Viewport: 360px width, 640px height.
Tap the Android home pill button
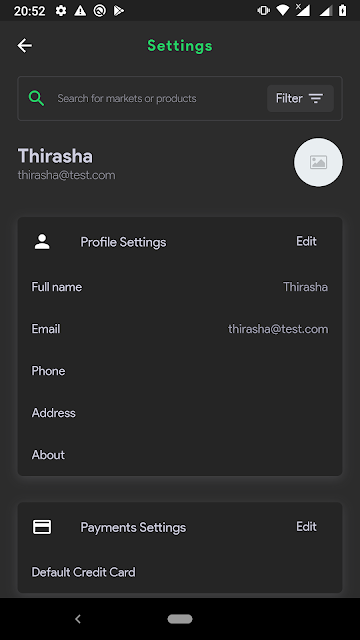(x=180, y=619)
